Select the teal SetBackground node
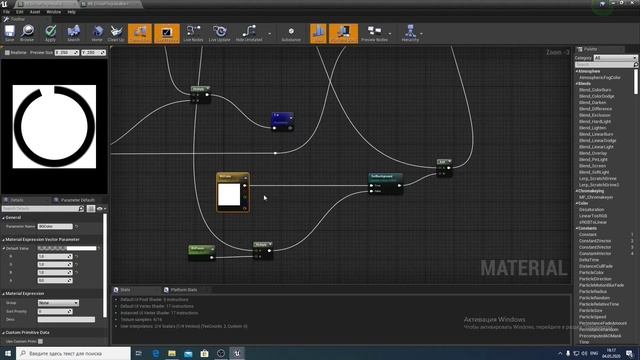 point(386,183)
